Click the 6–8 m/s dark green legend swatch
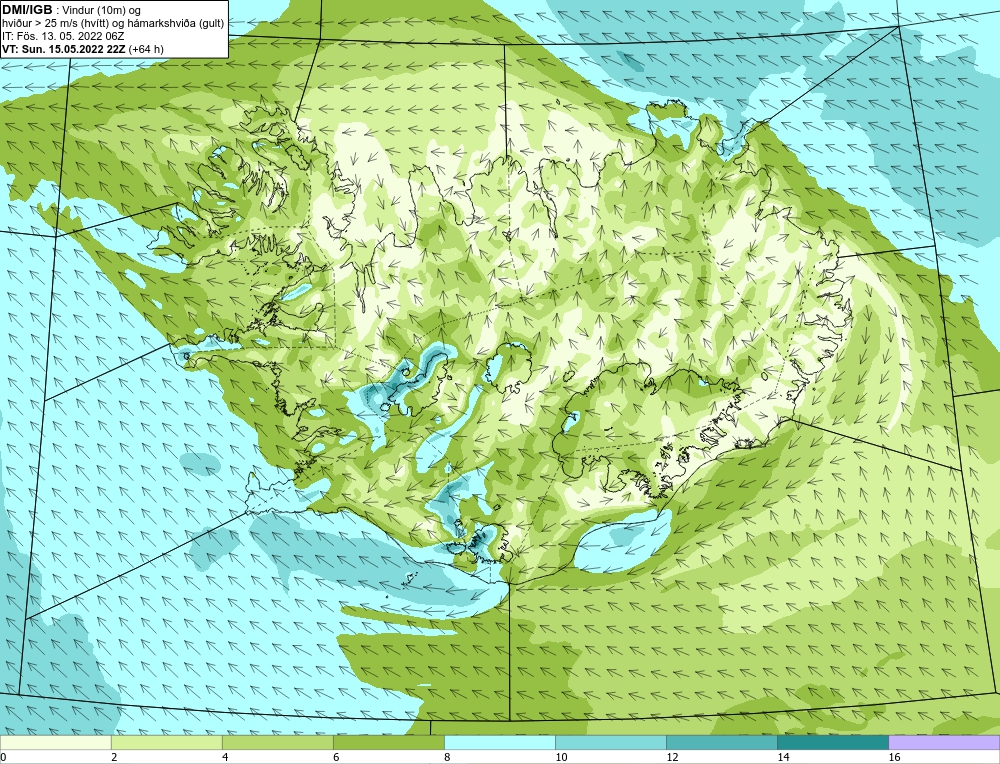The width and height of the screenshot is (1000, 764). tap(388, 742)
